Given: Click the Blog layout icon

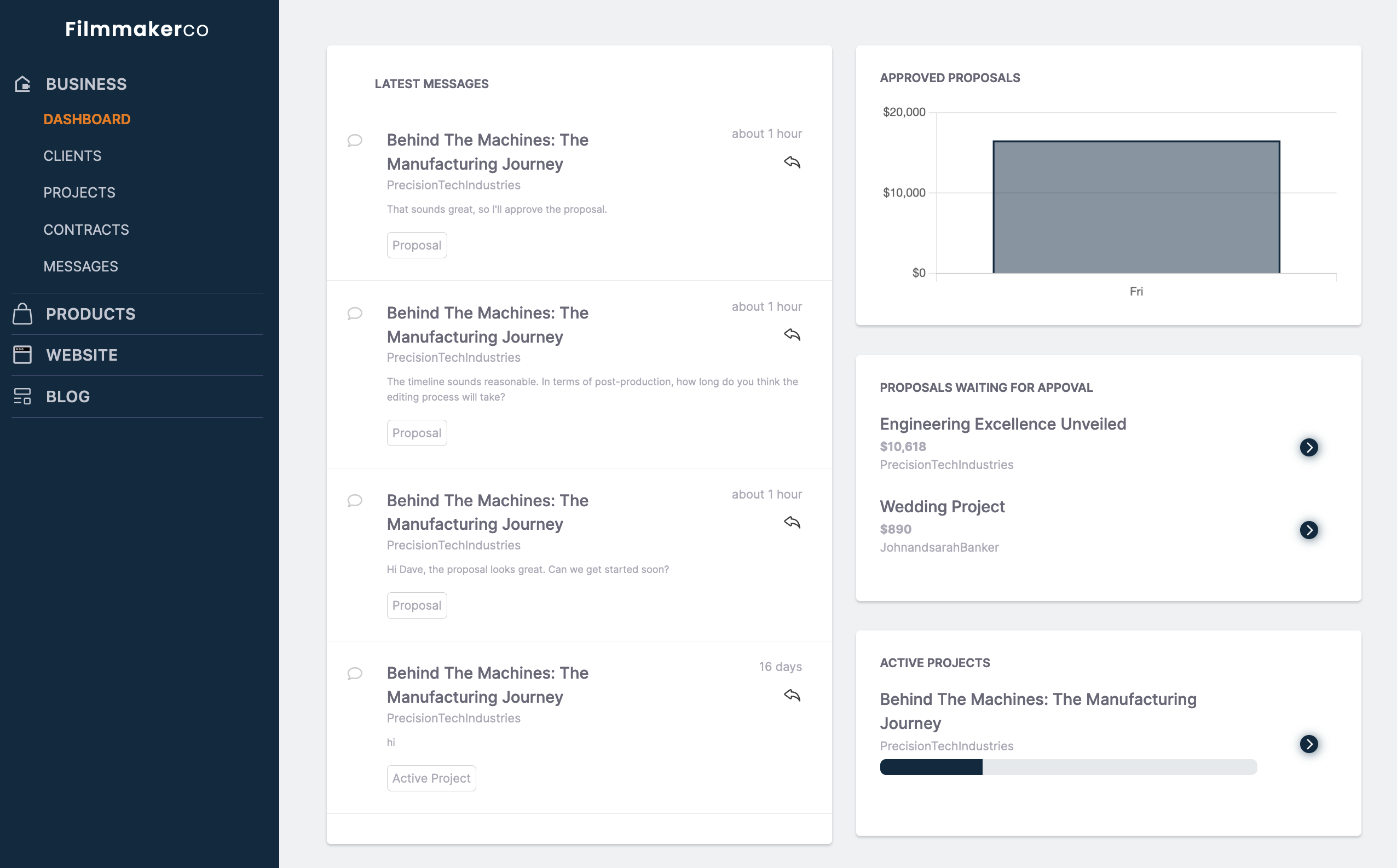Looking at the screenshot, I should (22, 396).
